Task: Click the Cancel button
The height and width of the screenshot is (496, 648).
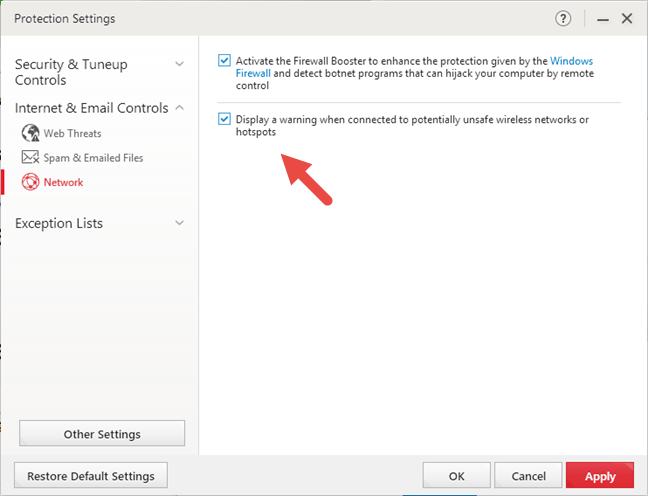Action: 528,476
